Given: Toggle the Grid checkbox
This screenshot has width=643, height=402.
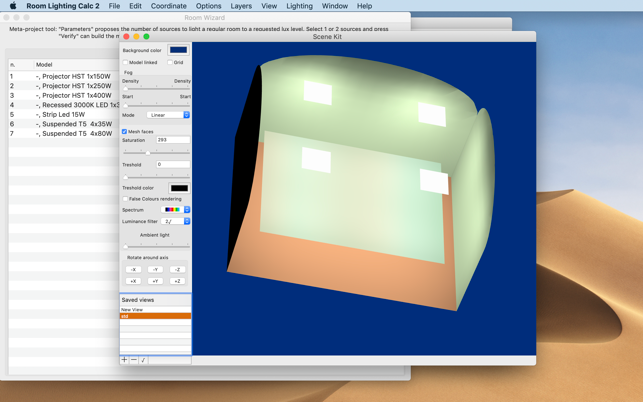Looking at the screenshot, I should pyautogui.click(x=170, y=62).
